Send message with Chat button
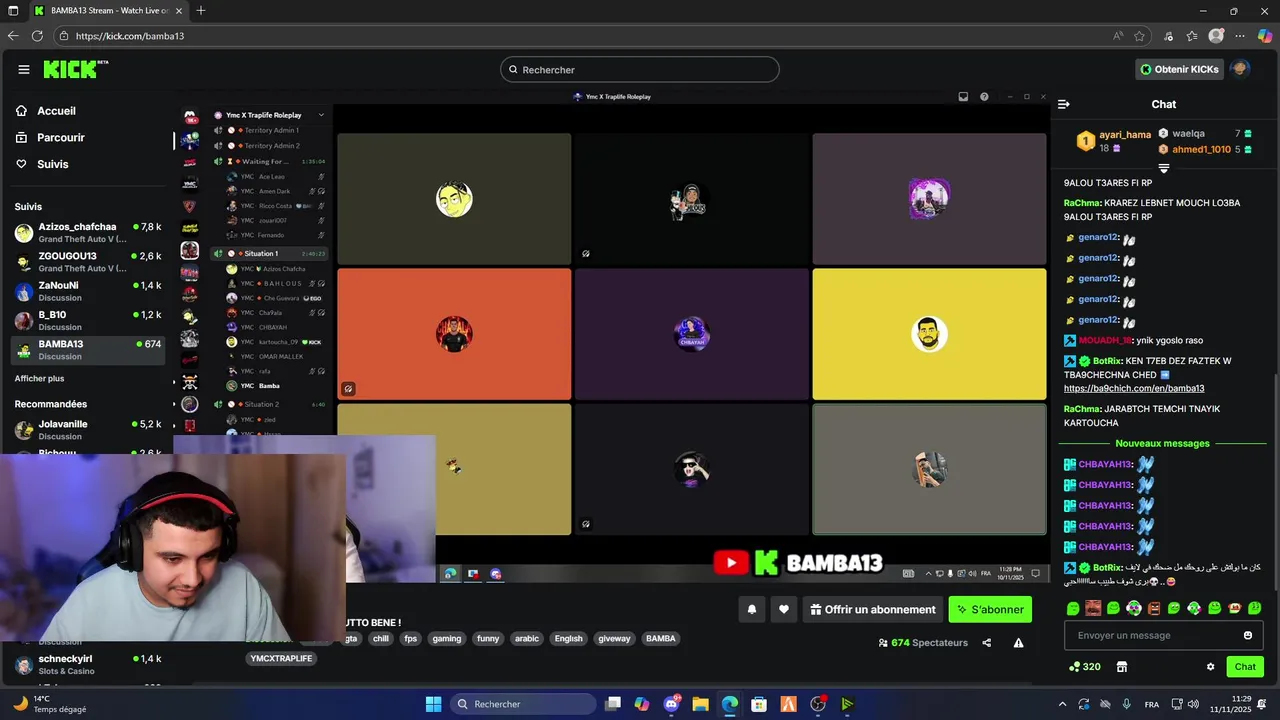Image resolution: width=1280 pixels, height=720 pixels. click(x=1245, y=667)
